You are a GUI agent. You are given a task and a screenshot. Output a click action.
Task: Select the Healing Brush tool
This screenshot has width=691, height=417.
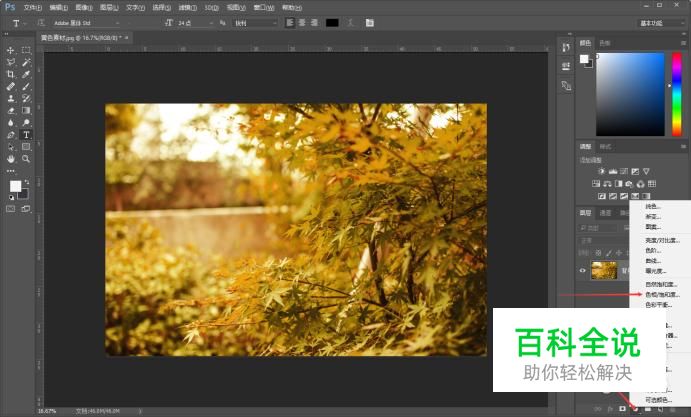click(11, 86)
